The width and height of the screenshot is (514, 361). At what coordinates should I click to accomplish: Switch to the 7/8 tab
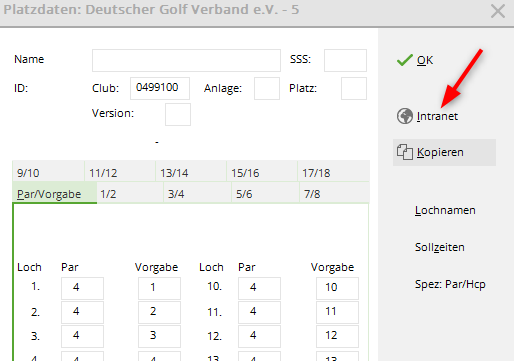click(x=334, y=193)
